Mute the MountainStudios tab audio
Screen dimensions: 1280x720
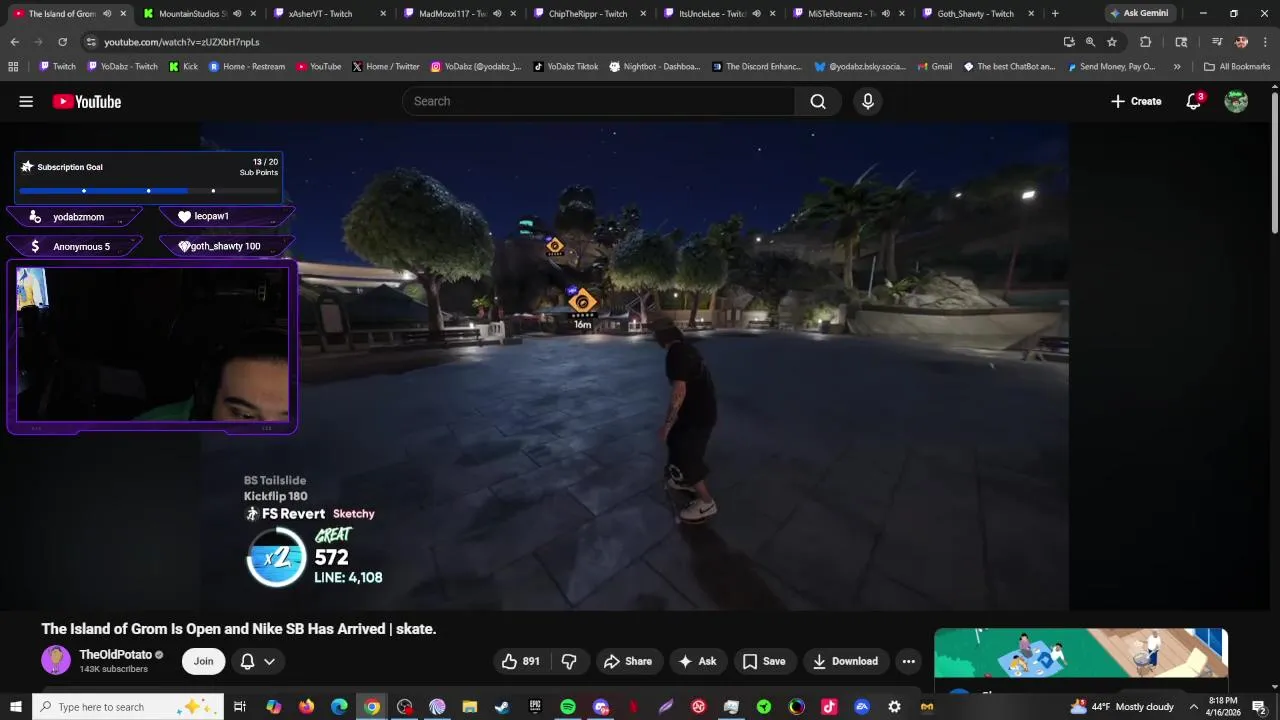coord(237,14)
